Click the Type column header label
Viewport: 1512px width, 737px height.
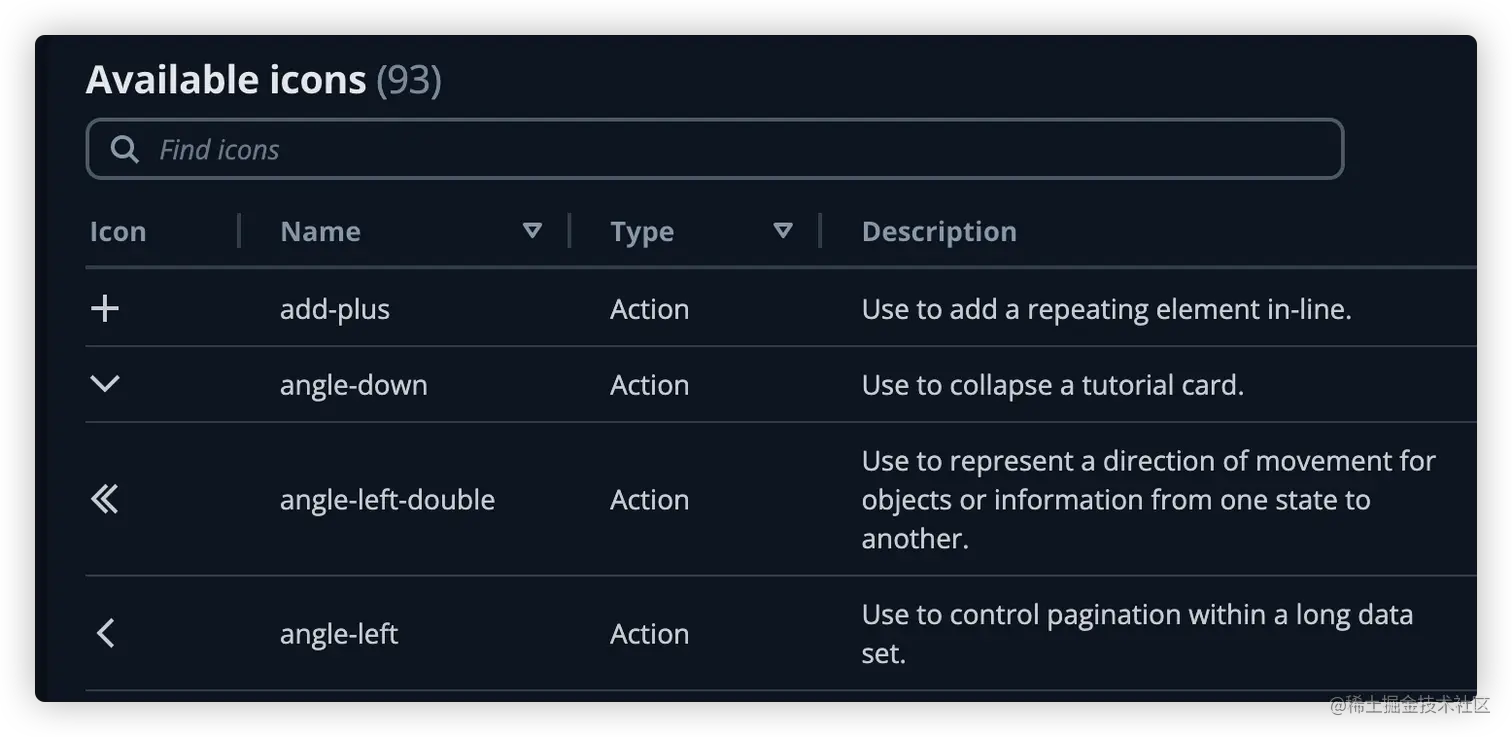coord(642,232)
